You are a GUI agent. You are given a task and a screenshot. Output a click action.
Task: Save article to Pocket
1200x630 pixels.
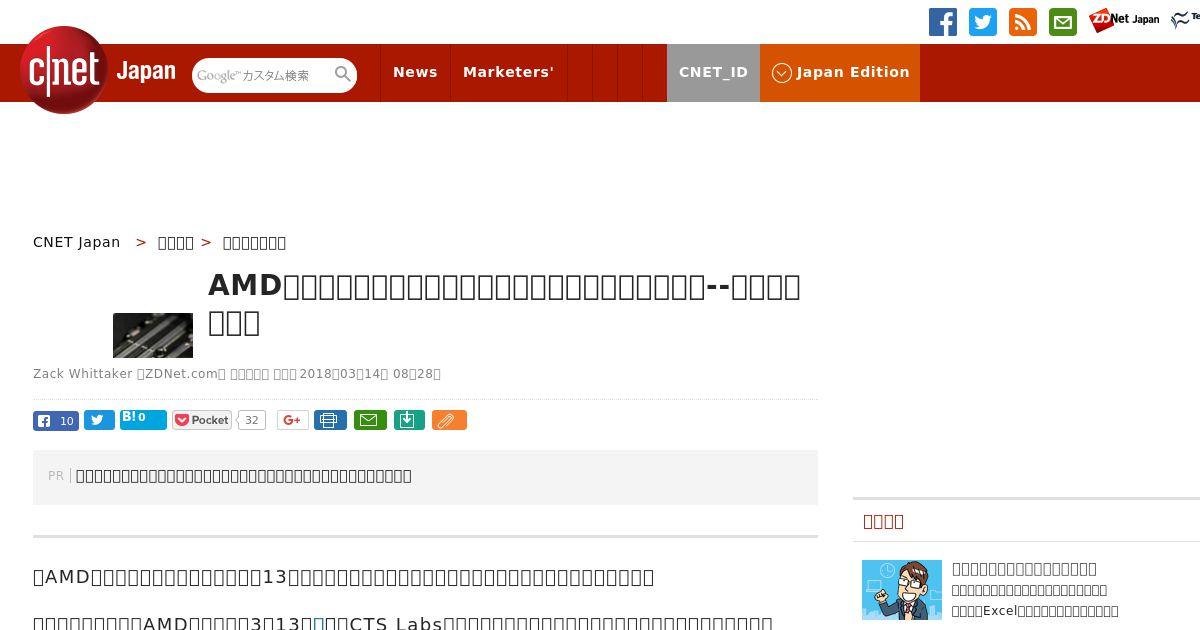[202, 420]
